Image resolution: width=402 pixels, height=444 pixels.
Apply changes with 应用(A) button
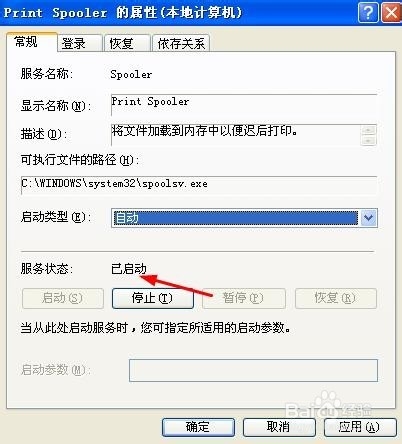point(360,427)
